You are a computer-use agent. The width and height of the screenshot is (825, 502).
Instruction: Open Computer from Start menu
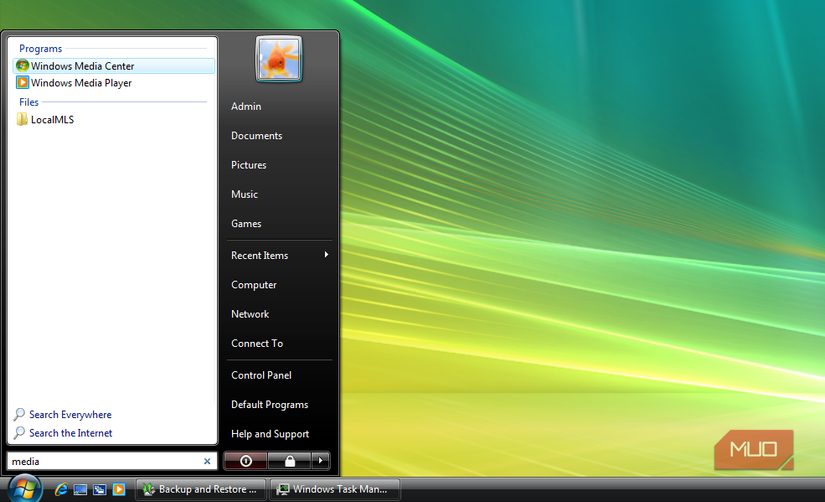point(254,285)
